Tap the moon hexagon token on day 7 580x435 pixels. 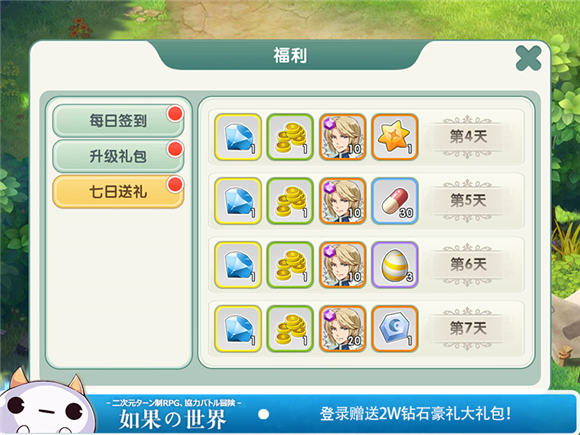tap(395, 328)
